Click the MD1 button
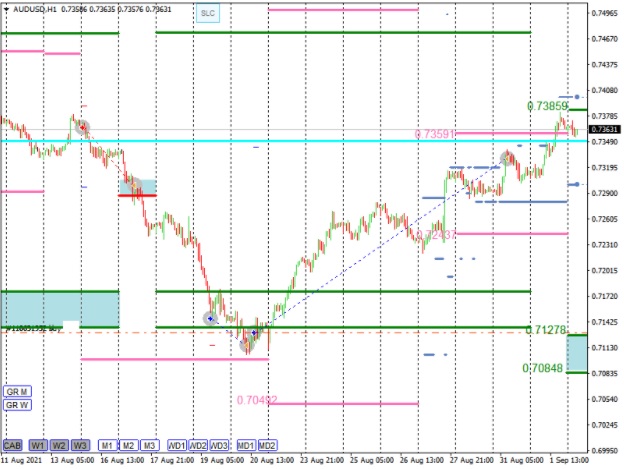This screenshot has height=469, width=624. (245, 445)
